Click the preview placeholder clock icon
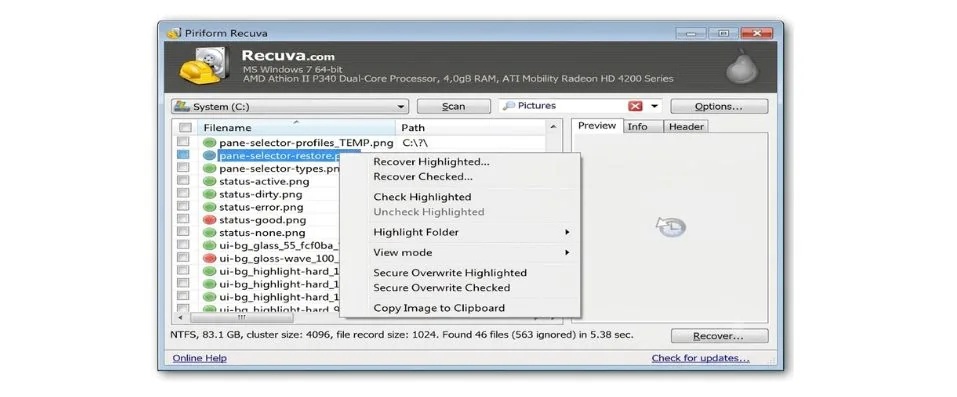957x397 pixels. pyautogui.click(x=671, y=227)
